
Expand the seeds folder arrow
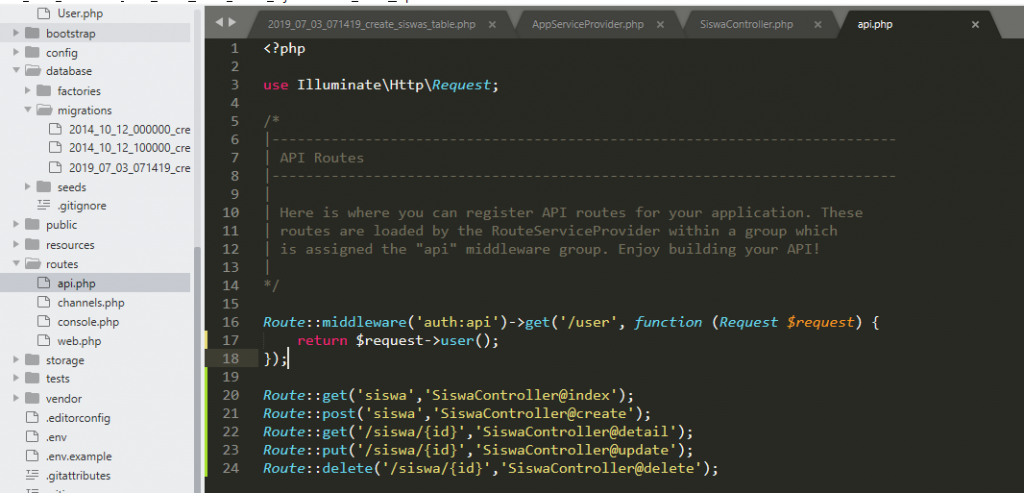[x=28, y=187]
